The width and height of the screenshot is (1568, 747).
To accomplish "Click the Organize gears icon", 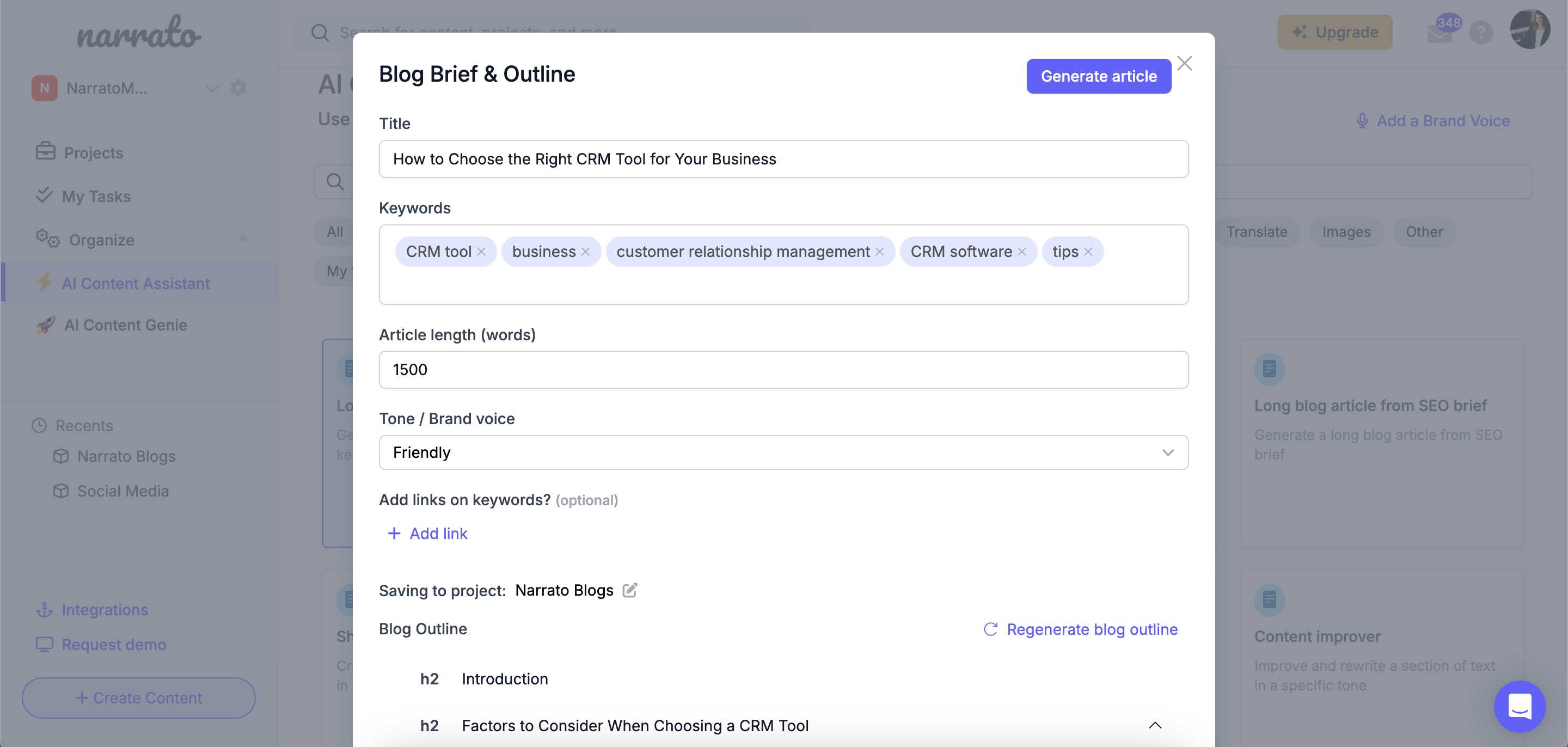I will [x=47, y=238].
